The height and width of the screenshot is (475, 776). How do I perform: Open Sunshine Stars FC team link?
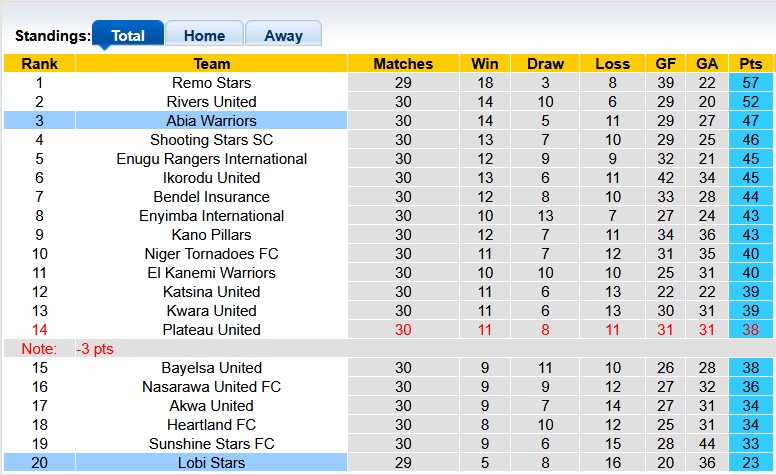click(x=211, y=444)
